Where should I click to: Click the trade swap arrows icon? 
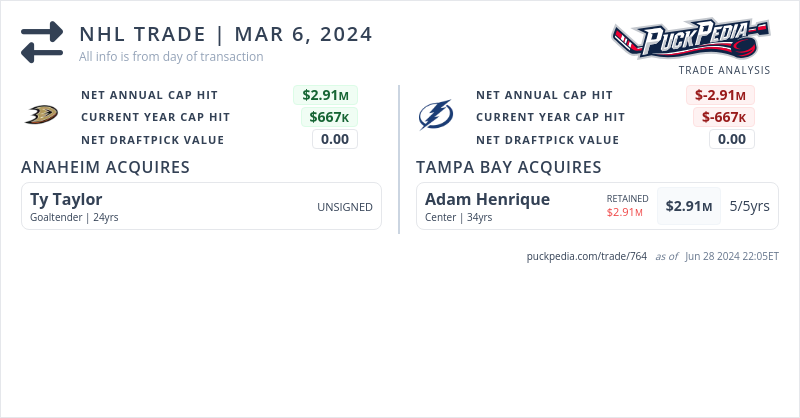[42, 42]
